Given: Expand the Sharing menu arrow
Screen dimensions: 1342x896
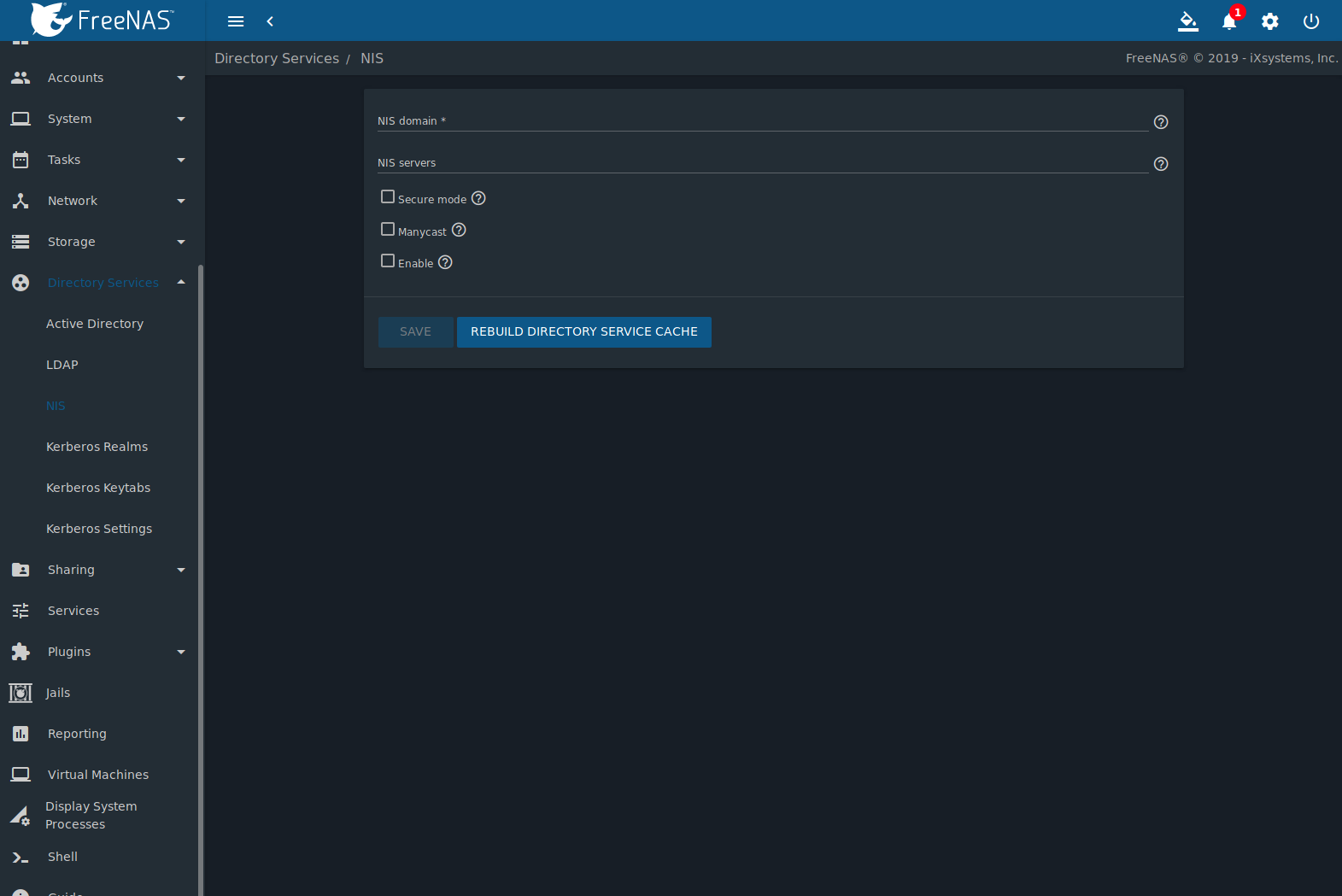Looking at the screenshot, I should (x=181, y=570).
